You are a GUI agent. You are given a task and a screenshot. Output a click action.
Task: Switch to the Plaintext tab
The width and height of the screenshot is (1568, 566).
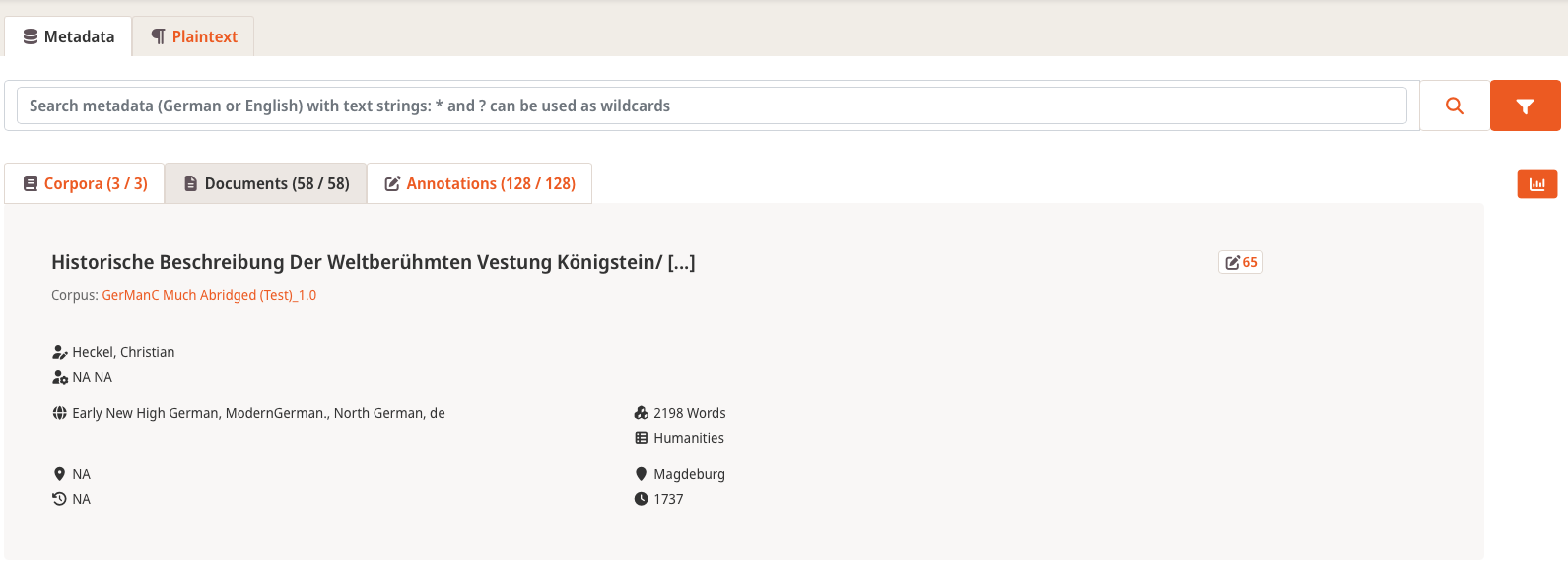(x=193, y=36)
